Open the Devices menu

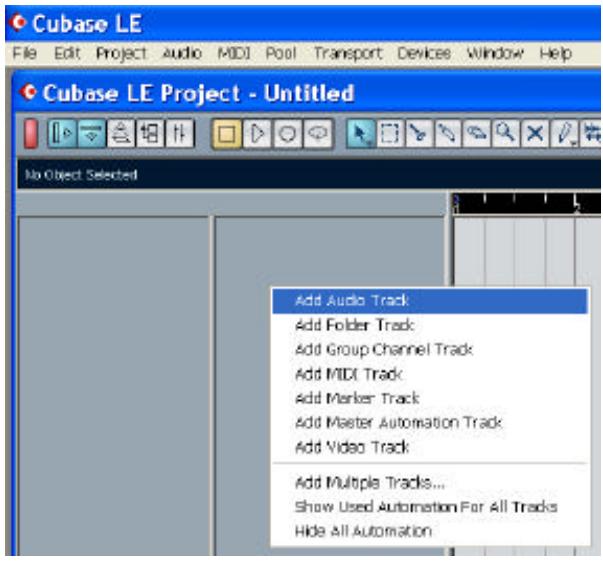click(x=424, y=53)
